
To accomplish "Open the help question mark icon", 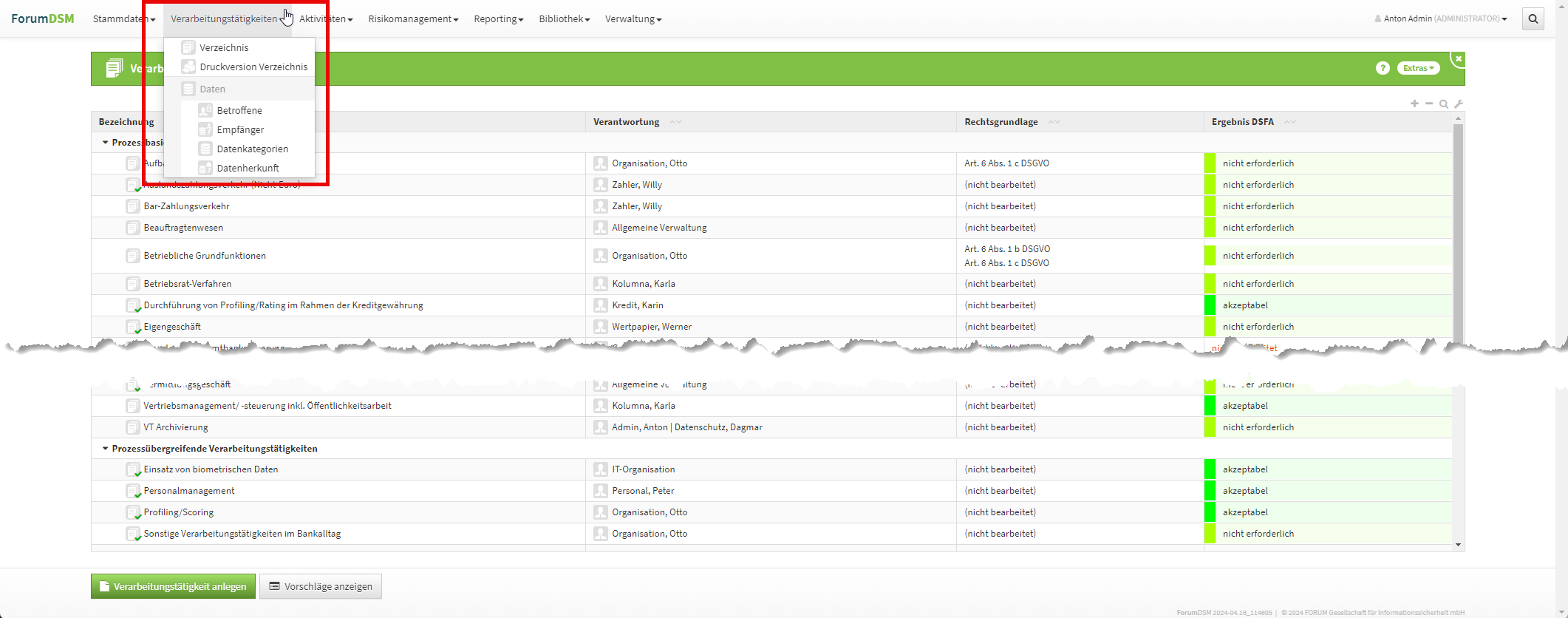I will (x=1382, y=68).
